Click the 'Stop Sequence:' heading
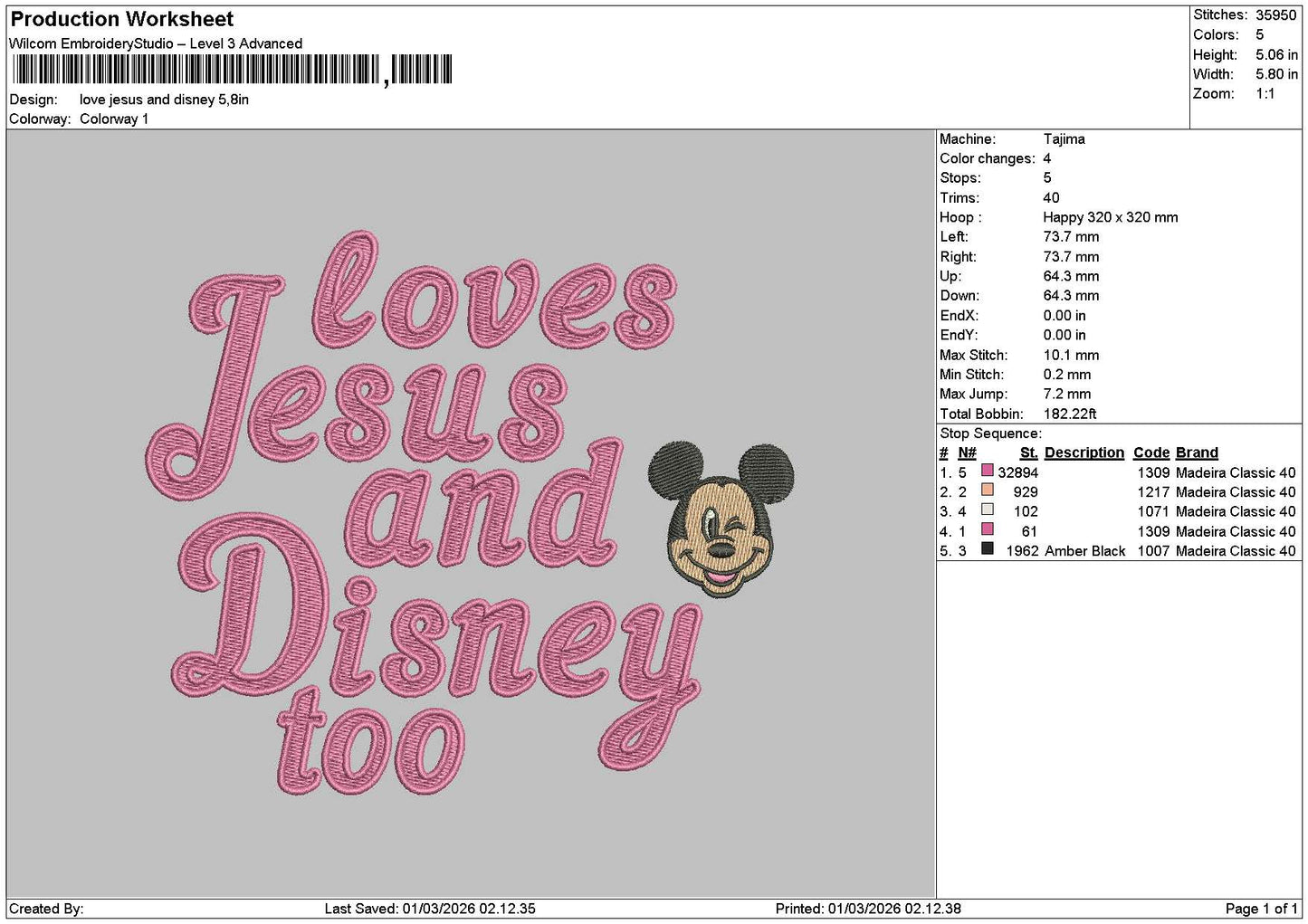This screenshot has width=1308, height=924. click(x=990, y=433)
